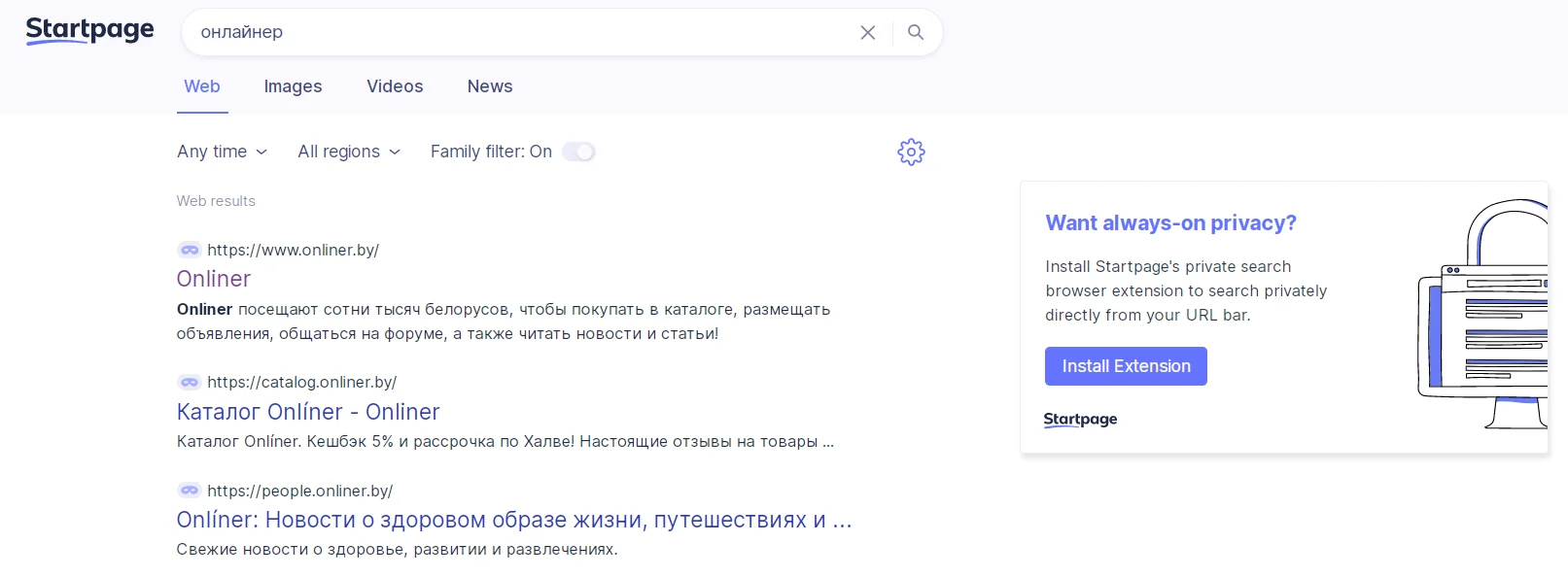Click into the search input field
The width and height of the screenshot is (1568, 577).
tap(515, 33)
